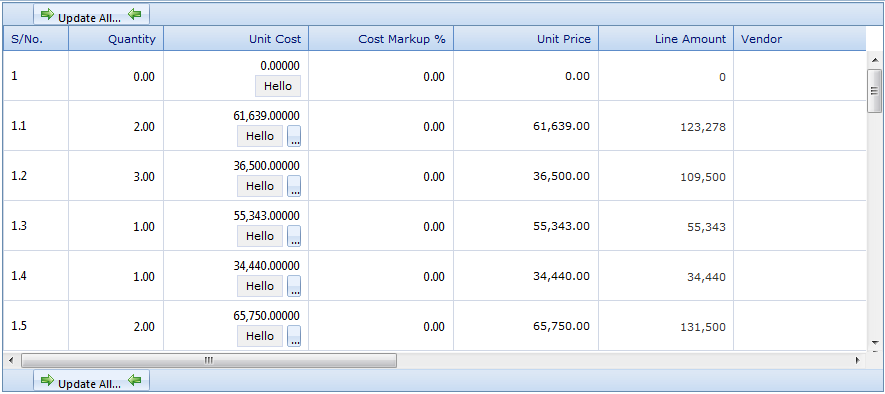Click unit price 61,639.00
The image size is (885, 394).
click(562, 126)
